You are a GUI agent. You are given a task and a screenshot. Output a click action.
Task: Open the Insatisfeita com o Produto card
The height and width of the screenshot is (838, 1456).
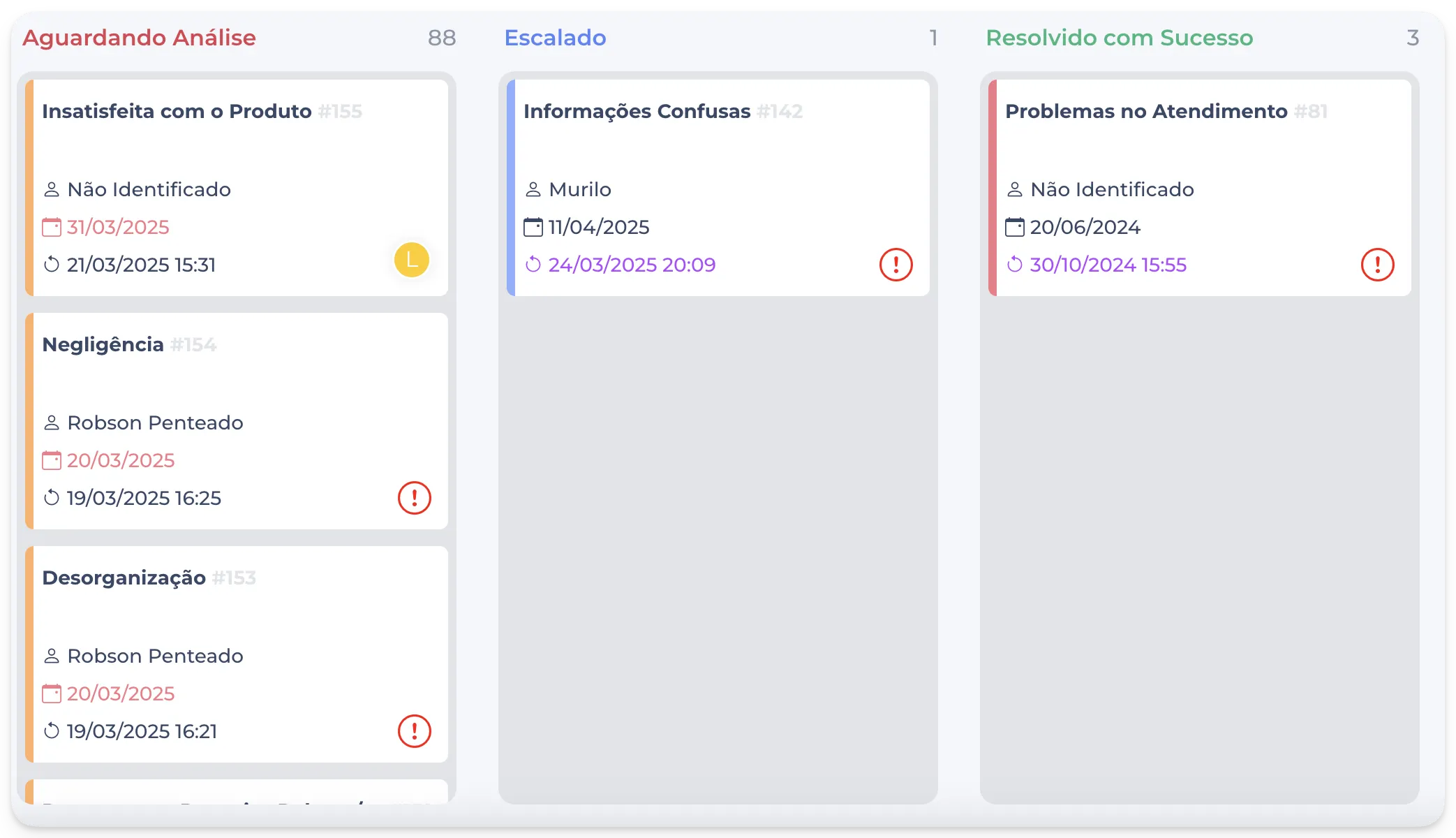tap(177, 112)
